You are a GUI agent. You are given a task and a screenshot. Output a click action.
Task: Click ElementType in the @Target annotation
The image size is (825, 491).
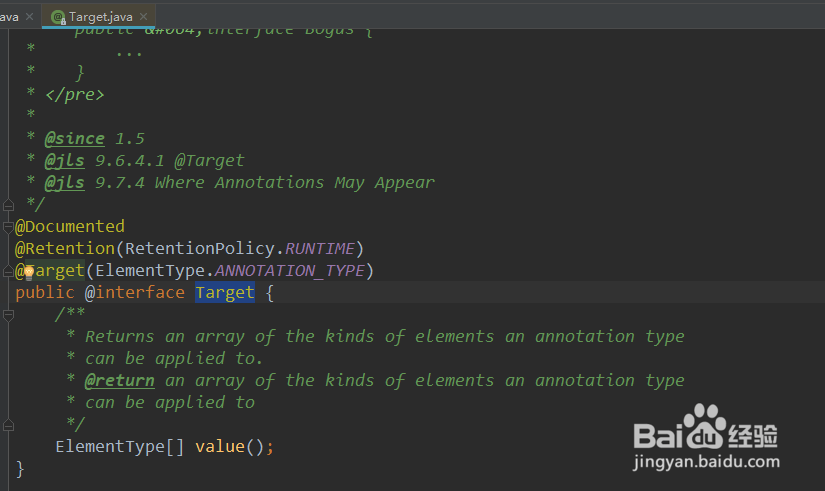tap(150, 270)
